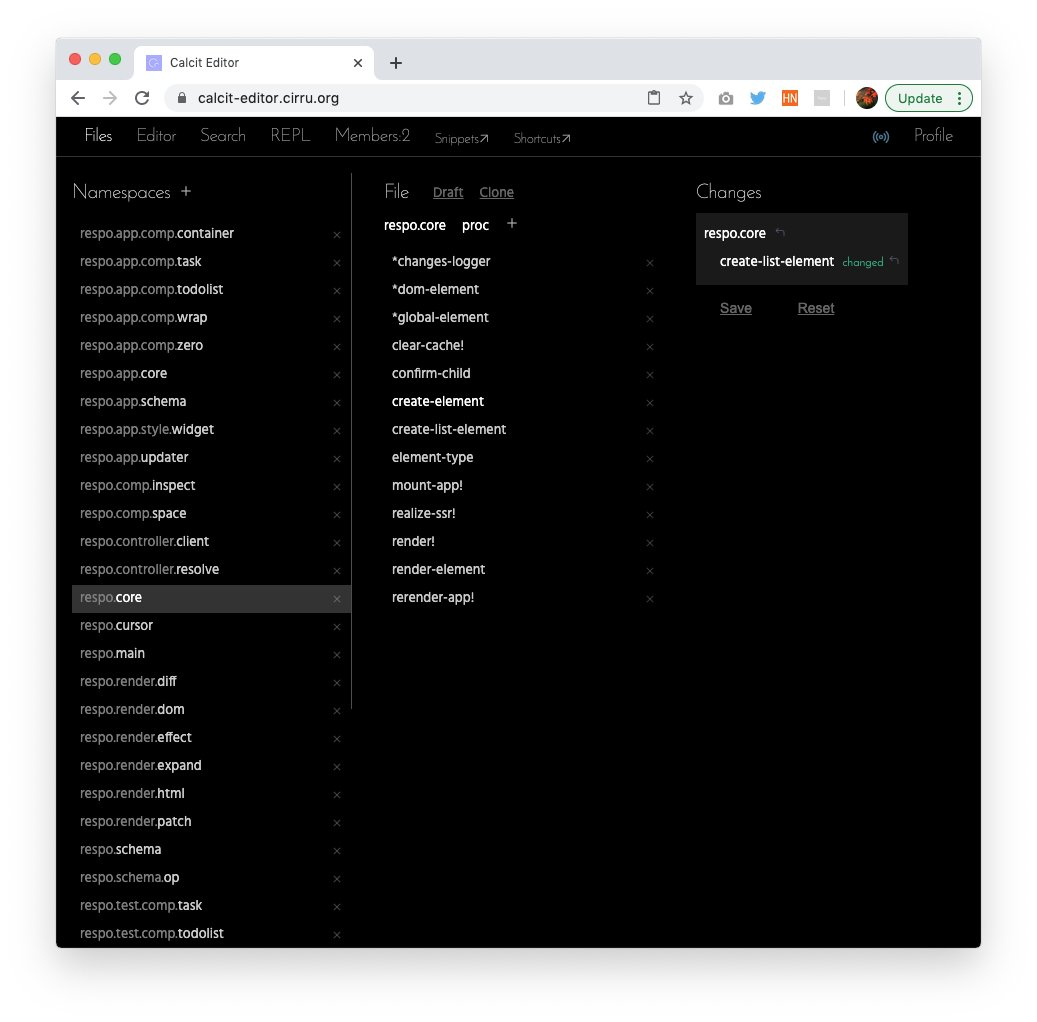1037x1022 pixels.
Task: Add a new namespace with plus icon
Action: (x=186, y=191)
